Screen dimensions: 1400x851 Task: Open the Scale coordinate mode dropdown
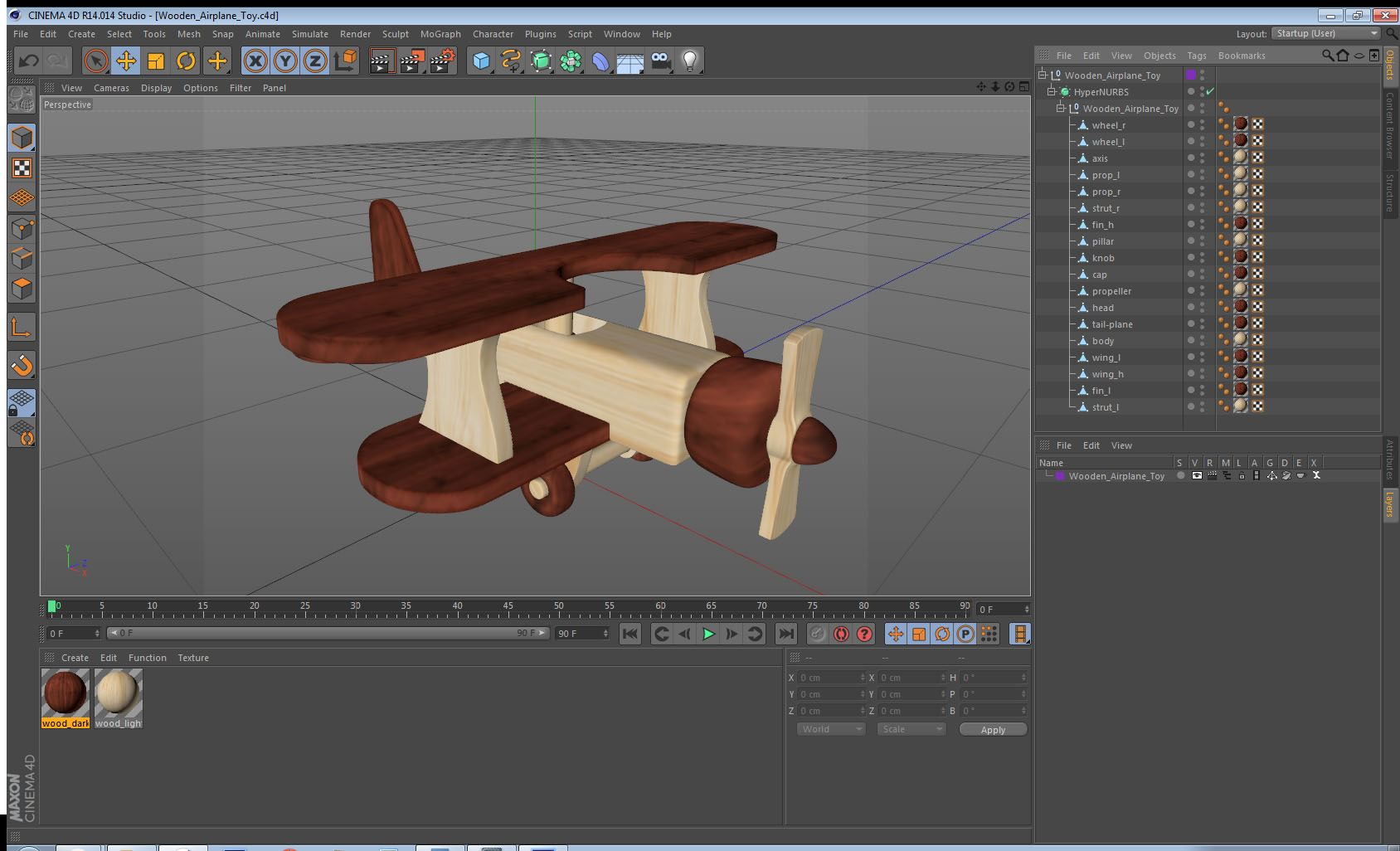pos(911,729)
